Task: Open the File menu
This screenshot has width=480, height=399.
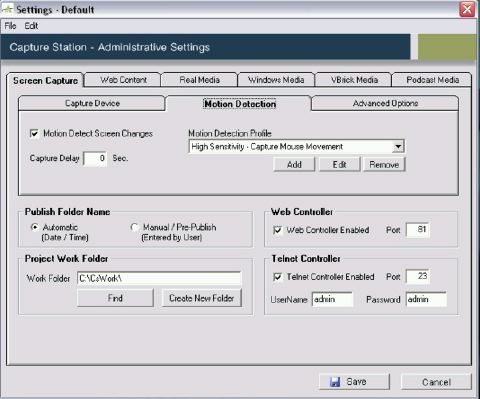Action: pos(10,26)
